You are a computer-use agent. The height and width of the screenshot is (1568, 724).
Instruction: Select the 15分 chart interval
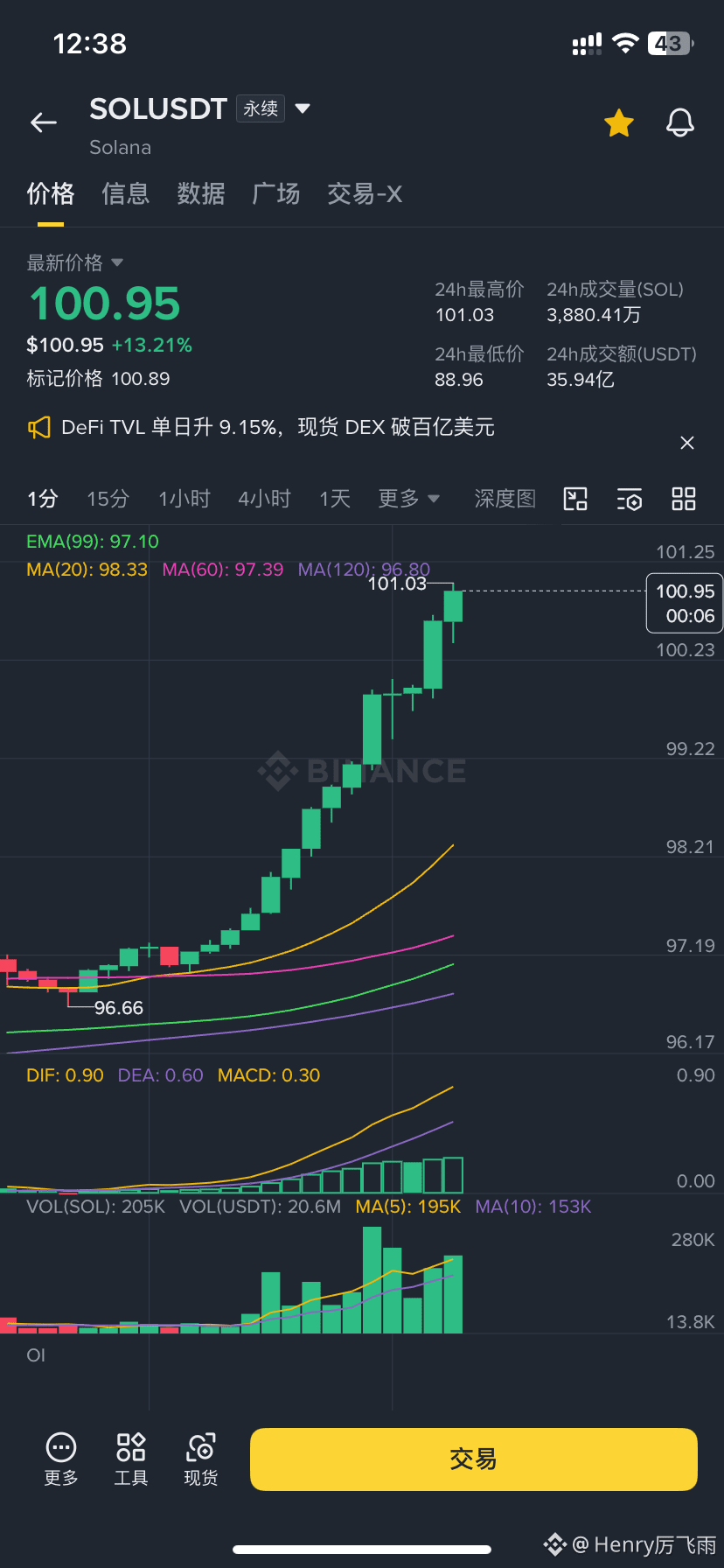(108, 499)
